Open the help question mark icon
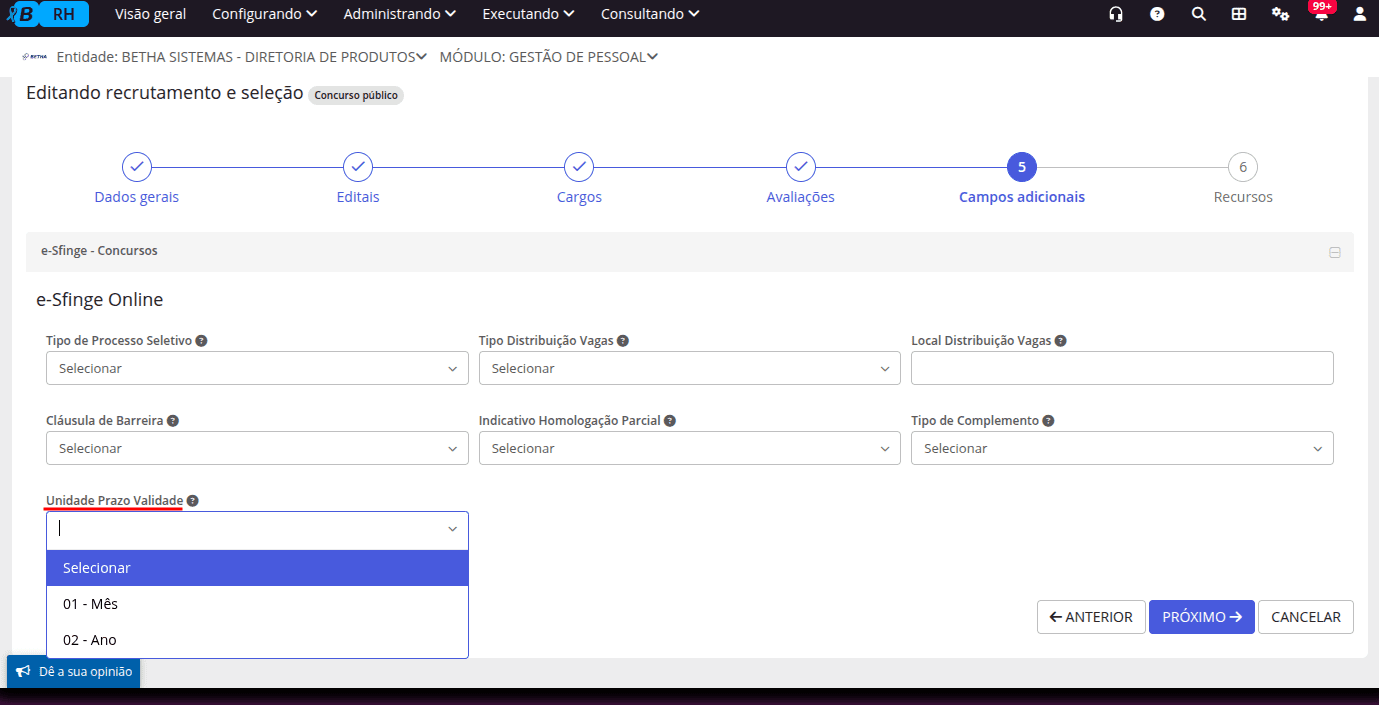 pos(1157,14)
